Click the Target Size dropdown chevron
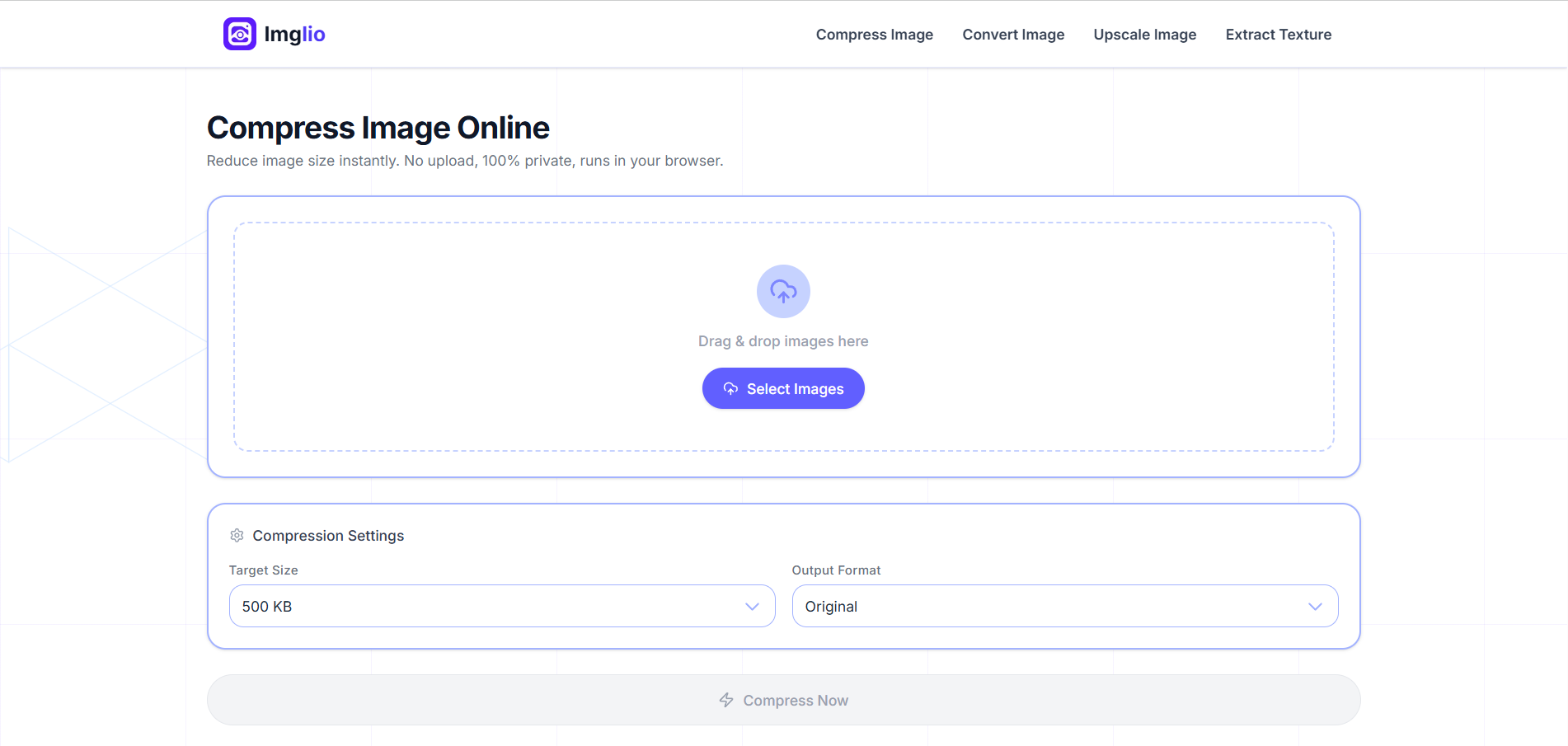The width and height of the screenshot is (1568, 746). click(752, 607)
